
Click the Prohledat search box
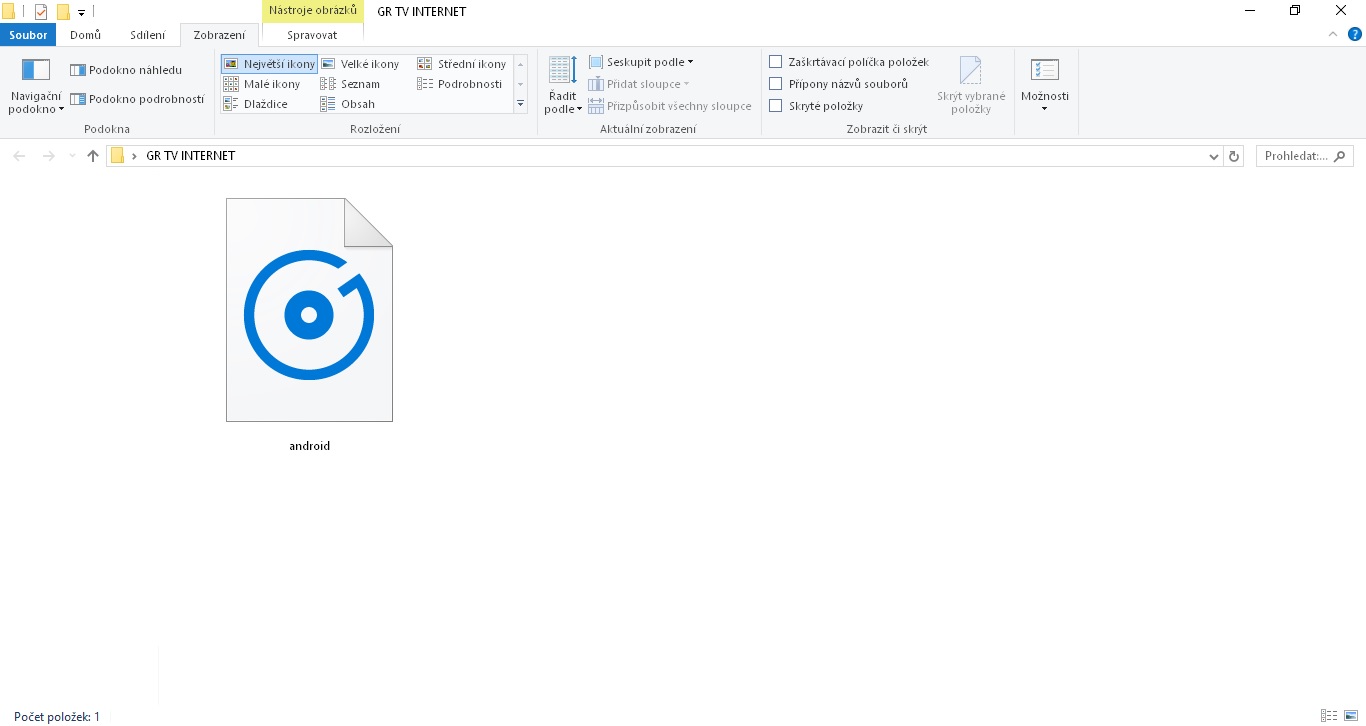(1305, 156)
